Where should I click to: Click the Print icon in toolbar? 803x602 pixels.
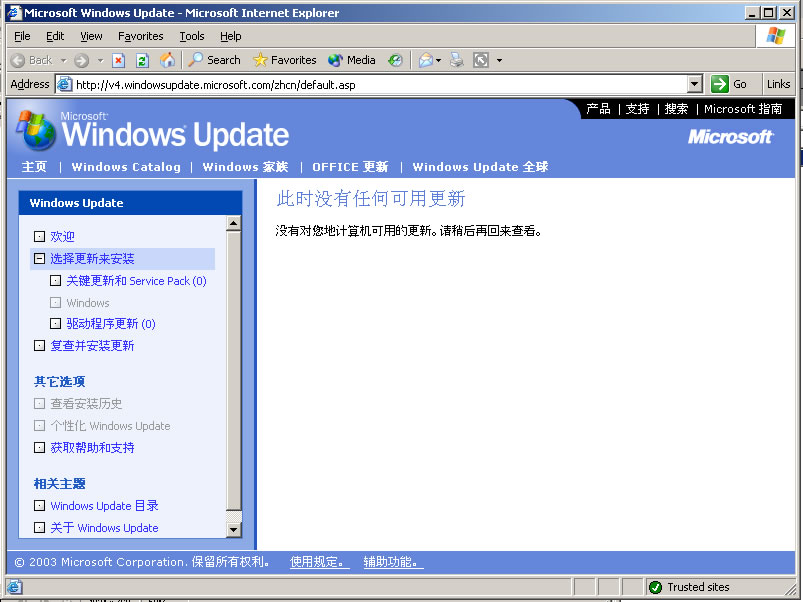[x=456, y=60]
